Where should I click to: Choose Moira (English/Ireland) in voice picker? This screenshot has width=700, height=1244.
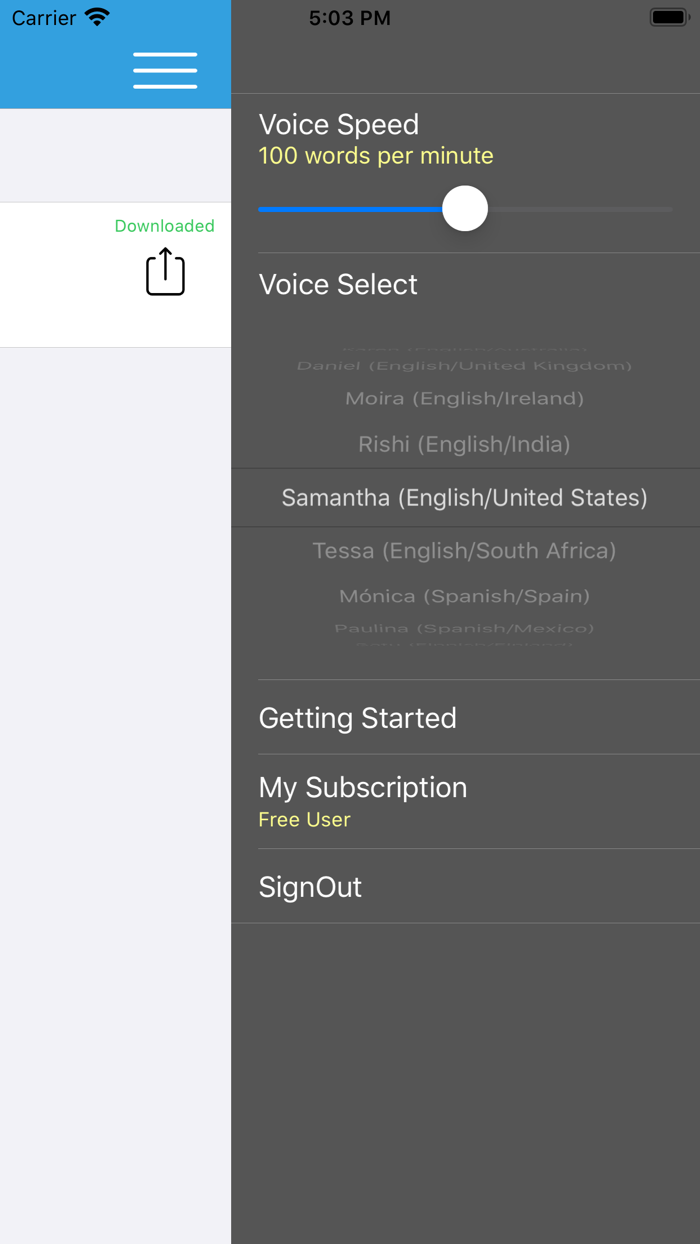coord(464,398)
